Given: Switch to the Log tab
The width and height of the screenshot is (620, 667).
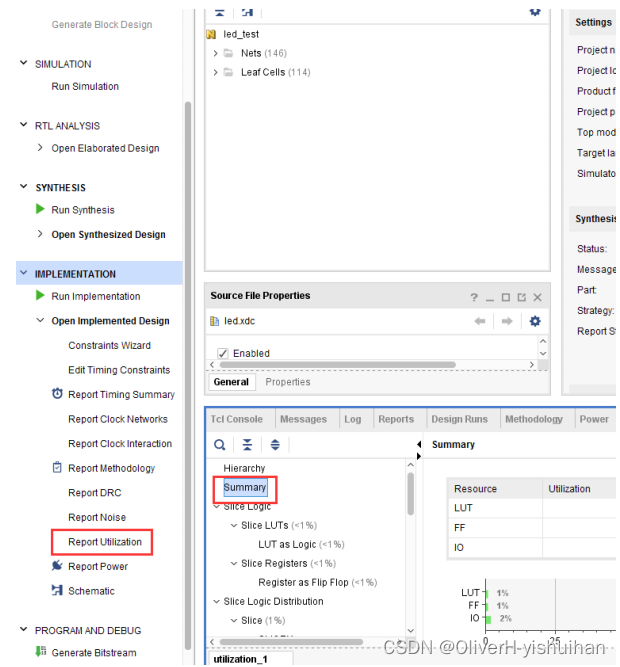Looking at the screenshot, I should [353, 419].
